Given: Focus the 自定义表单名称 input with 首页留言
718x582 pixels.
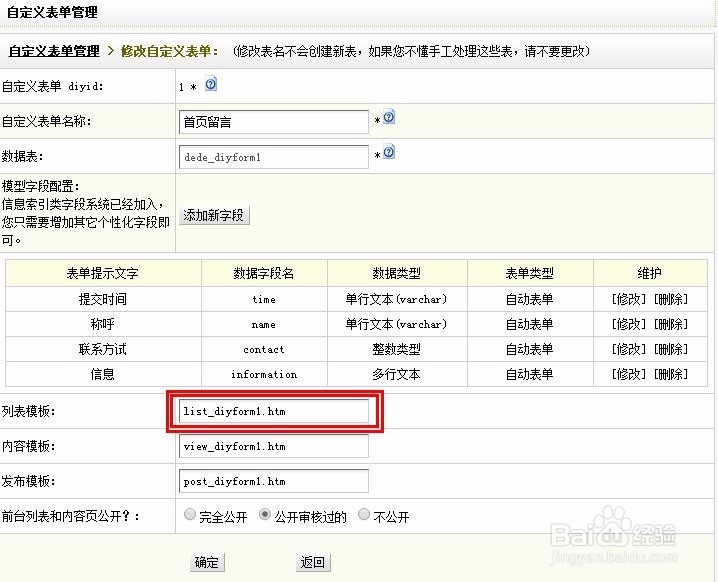Looking at the screenshot, I should pos(274,122).
